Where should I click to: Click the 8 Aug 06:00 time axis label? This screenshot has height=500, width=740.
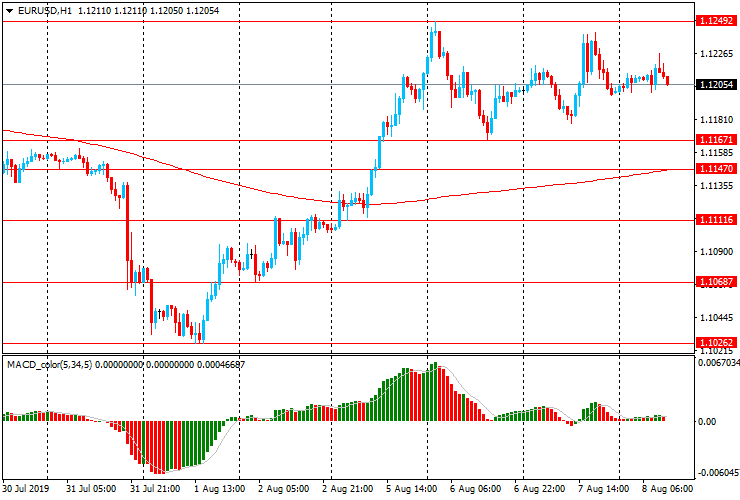tap(668, 489)
